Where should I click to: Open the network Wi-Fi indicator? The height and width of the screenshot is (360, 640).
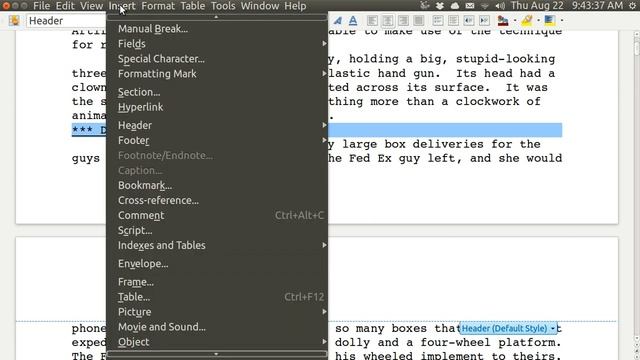(485, 6)
